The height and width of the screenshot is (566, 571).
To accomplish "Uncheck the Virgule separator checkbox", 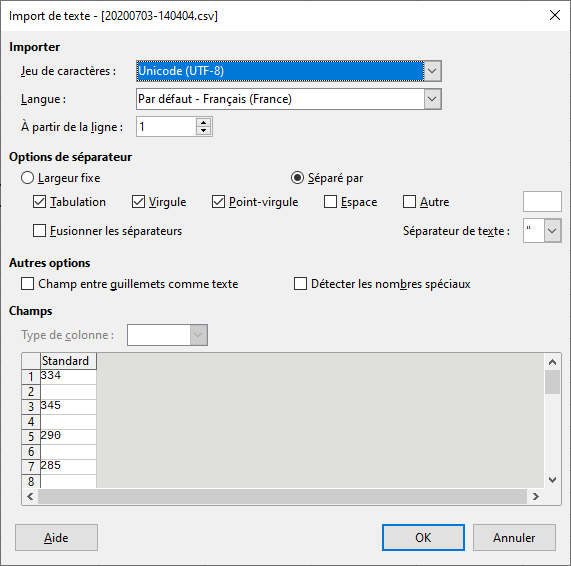I will coord(138,202).
